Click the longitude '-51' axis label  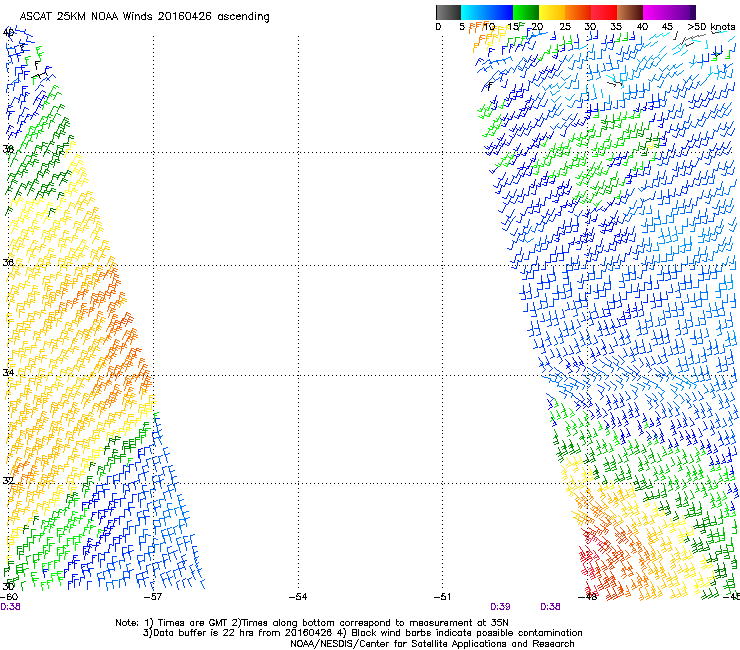[443, 597]
